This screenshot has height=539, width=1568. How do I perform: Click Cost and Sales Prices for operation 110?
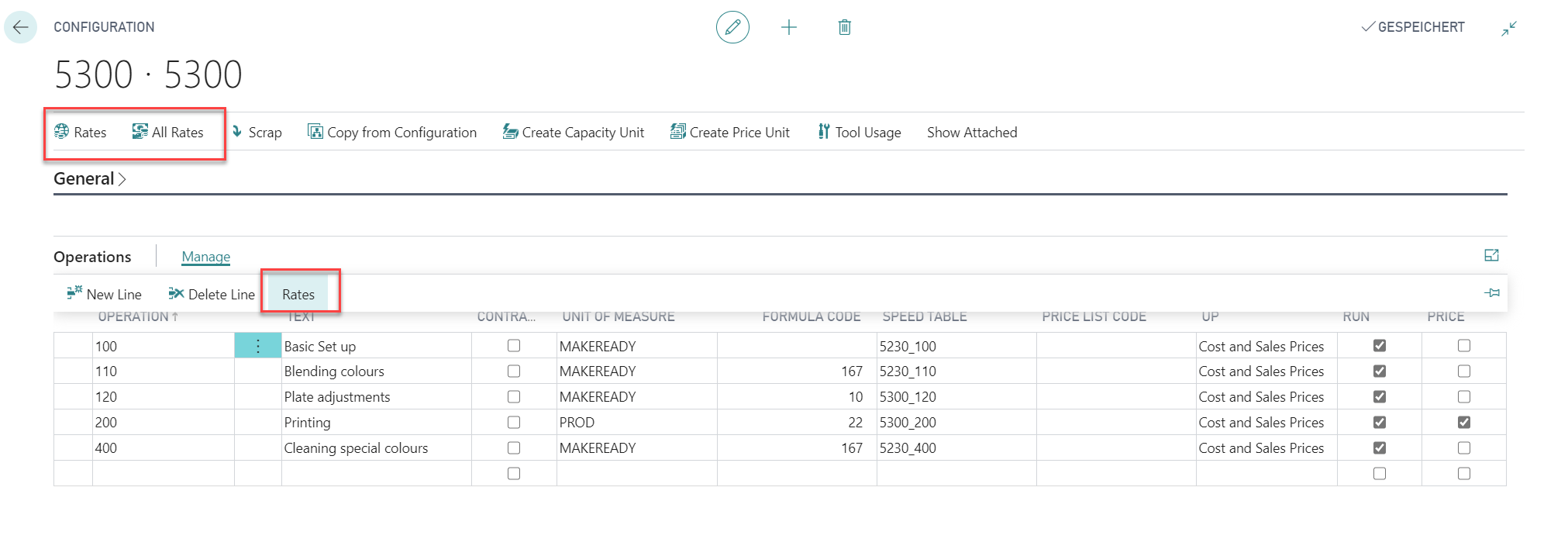[x=1266, y=371]
